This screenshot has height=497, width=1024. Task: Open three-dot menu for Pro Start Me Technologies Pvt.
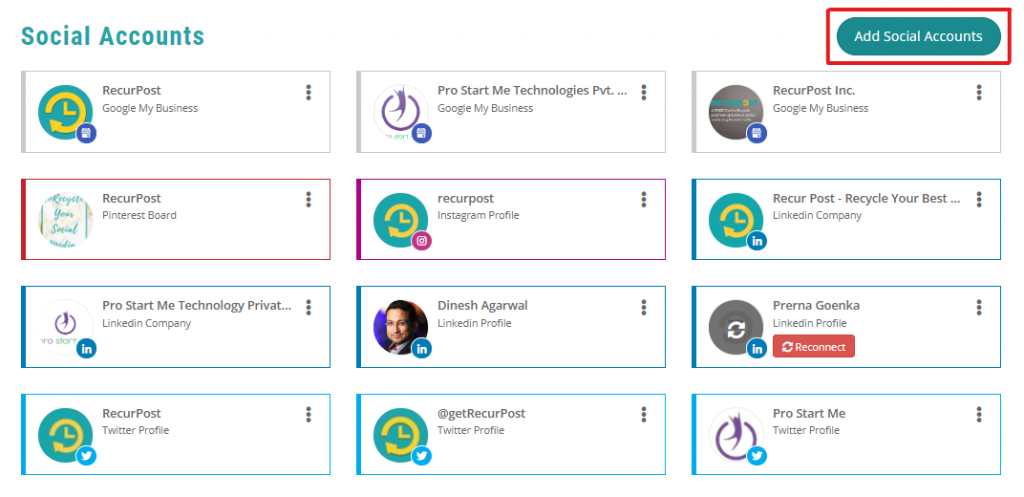(644, 92)
